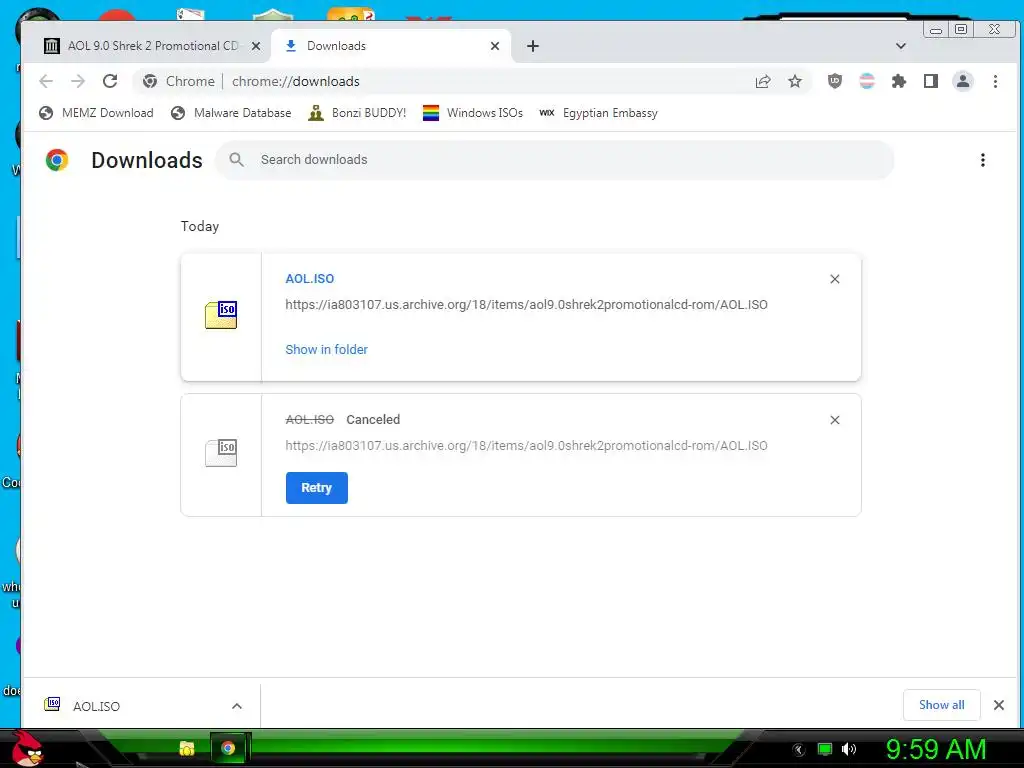
Task: Click the search magnifier icon
Action: click(236, 159)
